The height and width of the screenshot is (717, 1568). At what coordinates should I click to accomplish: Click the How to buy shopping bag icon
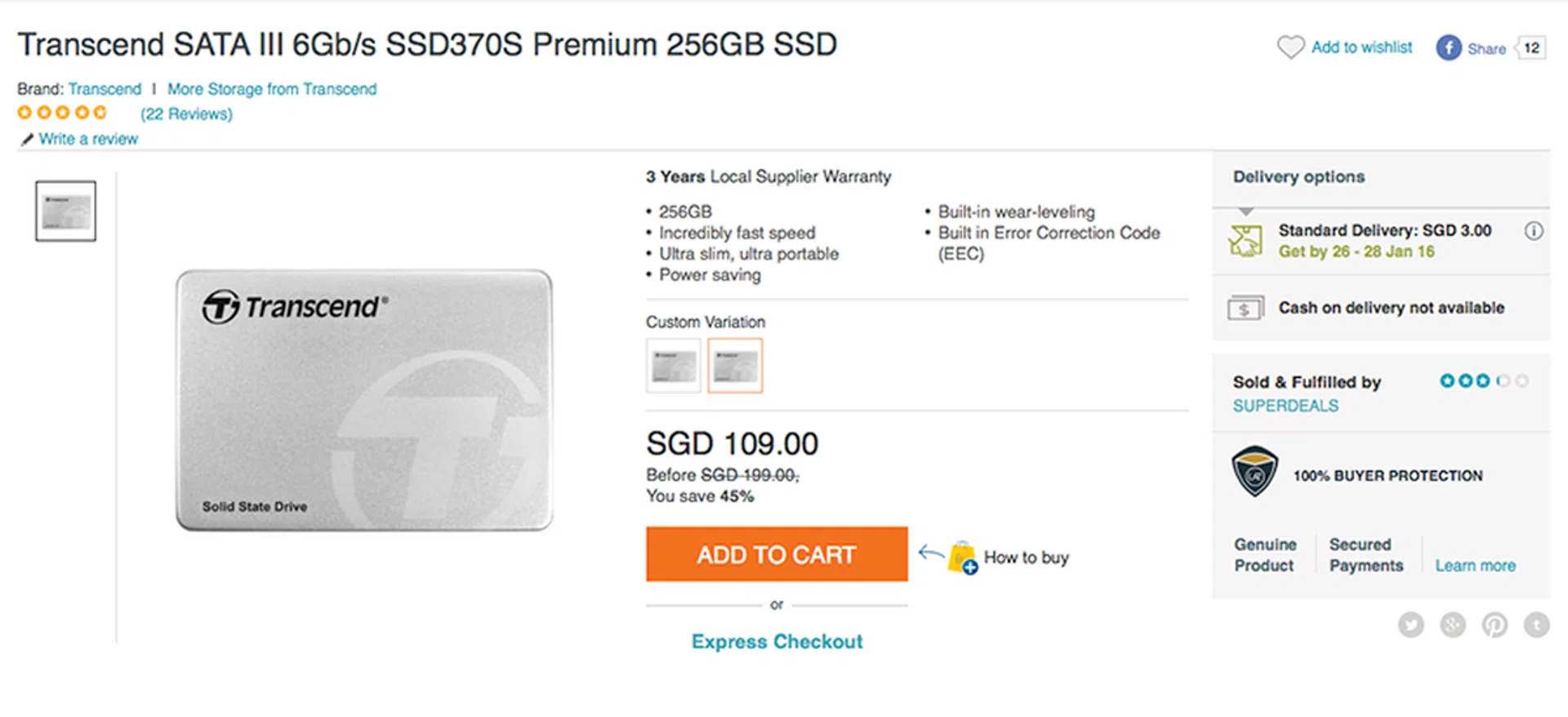pyautogui.click(x=963, y=558)
